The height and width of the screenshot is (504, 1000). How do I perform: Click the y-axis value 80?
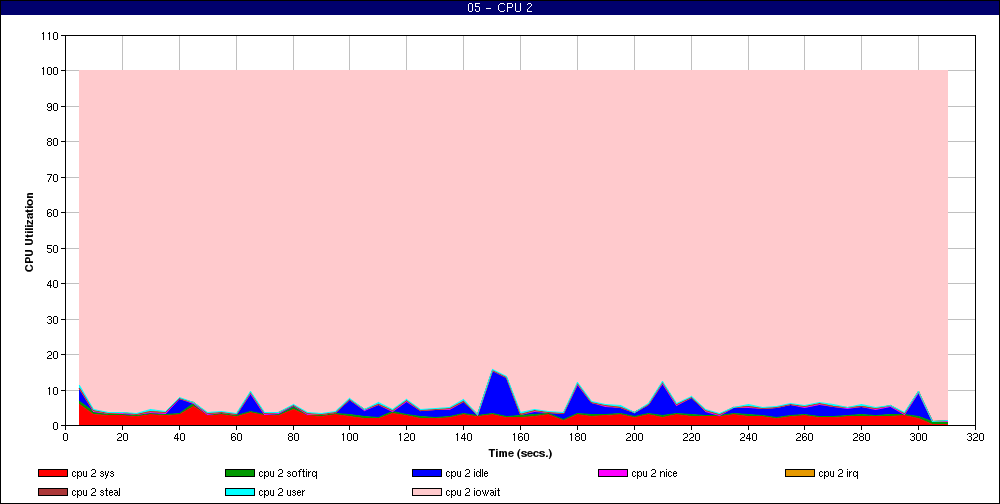[53, 142]
